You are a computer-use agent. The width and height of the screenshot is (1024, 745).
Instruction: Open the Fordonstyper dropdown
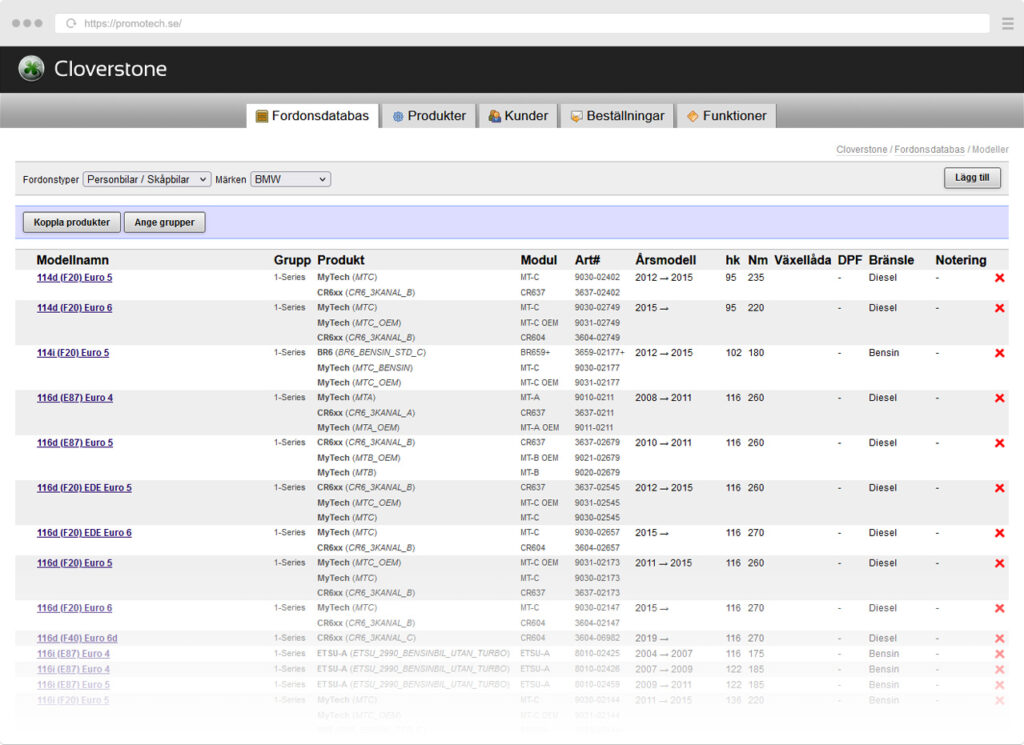point(146,179)
